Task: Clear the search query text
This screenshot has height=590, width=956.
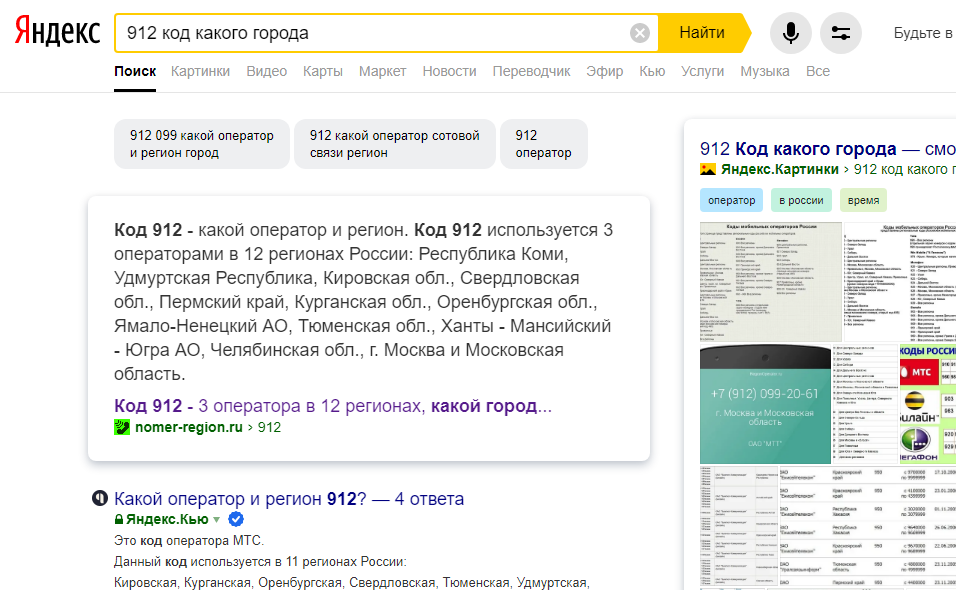Action: [x=640, y=33]
